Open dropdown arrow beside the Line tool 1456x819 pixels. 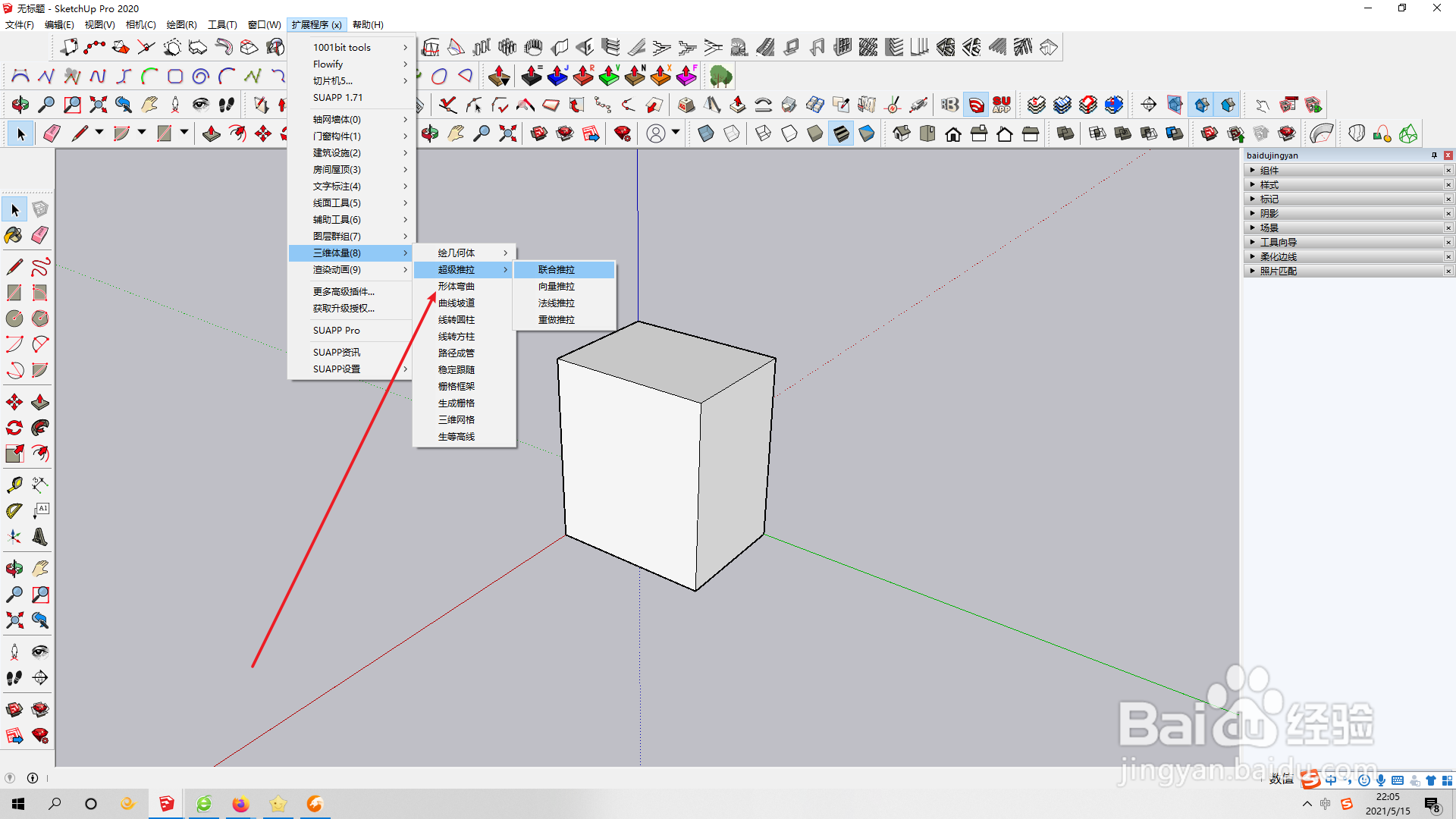pyautogui.click(x=99, y=133)
